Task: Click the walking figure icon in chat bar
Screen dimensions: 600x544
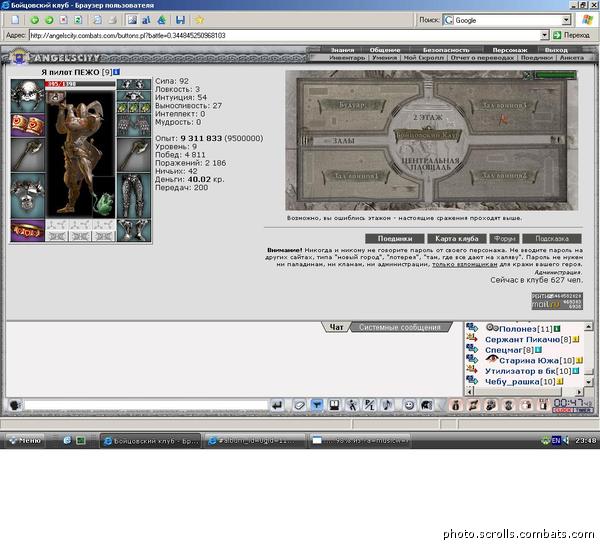Action: [352, 405]
